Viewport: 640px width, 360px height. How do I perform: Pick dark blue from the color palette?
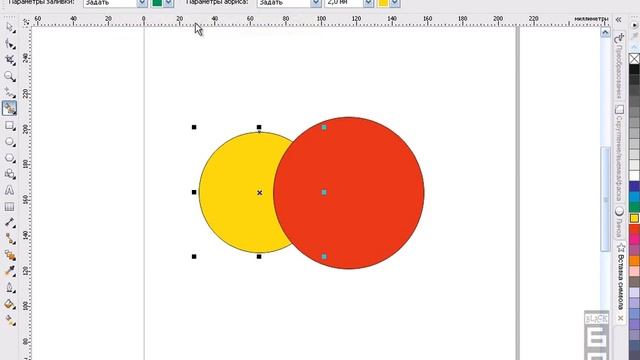tap(634, 187)
